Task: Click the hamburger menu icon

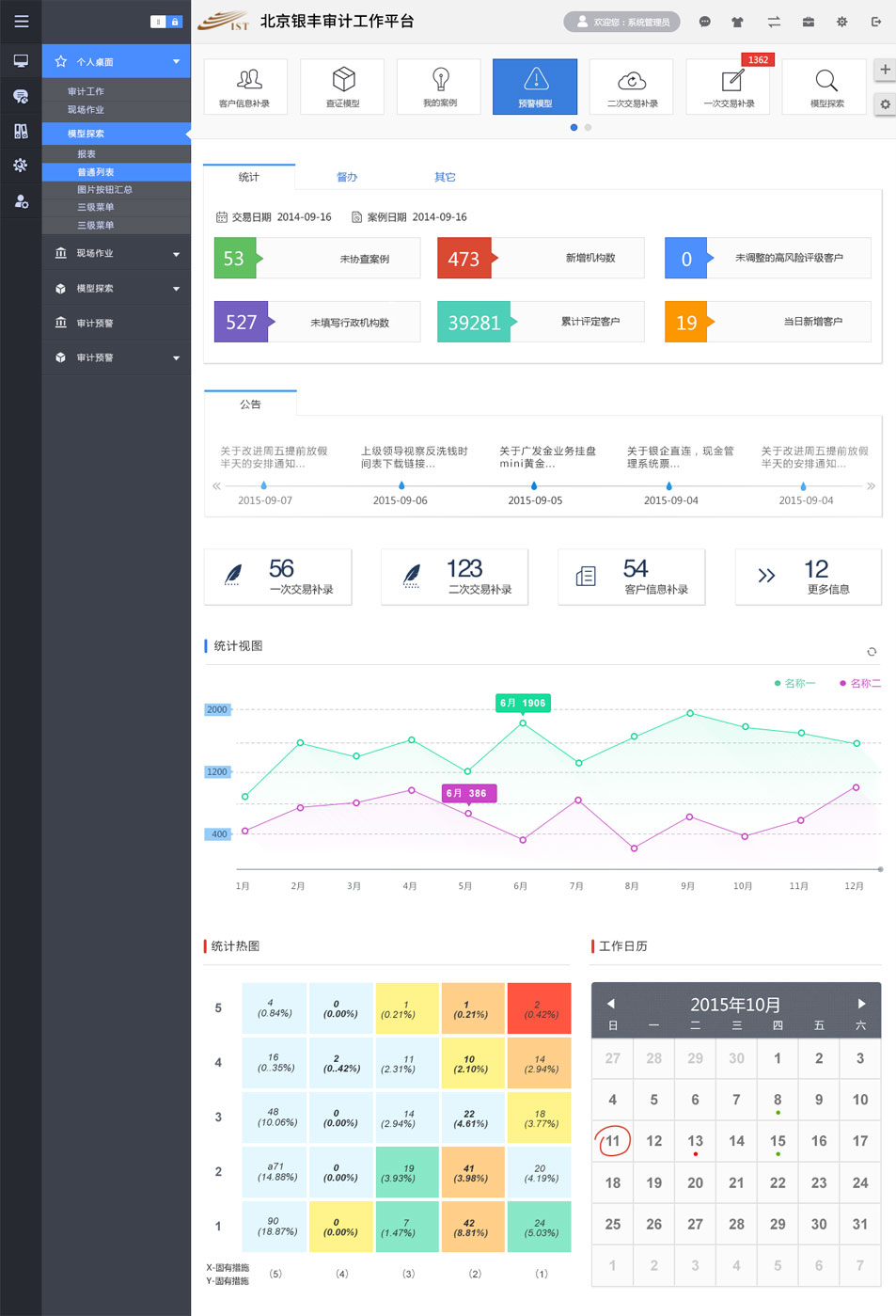Action: click(21, 21)
